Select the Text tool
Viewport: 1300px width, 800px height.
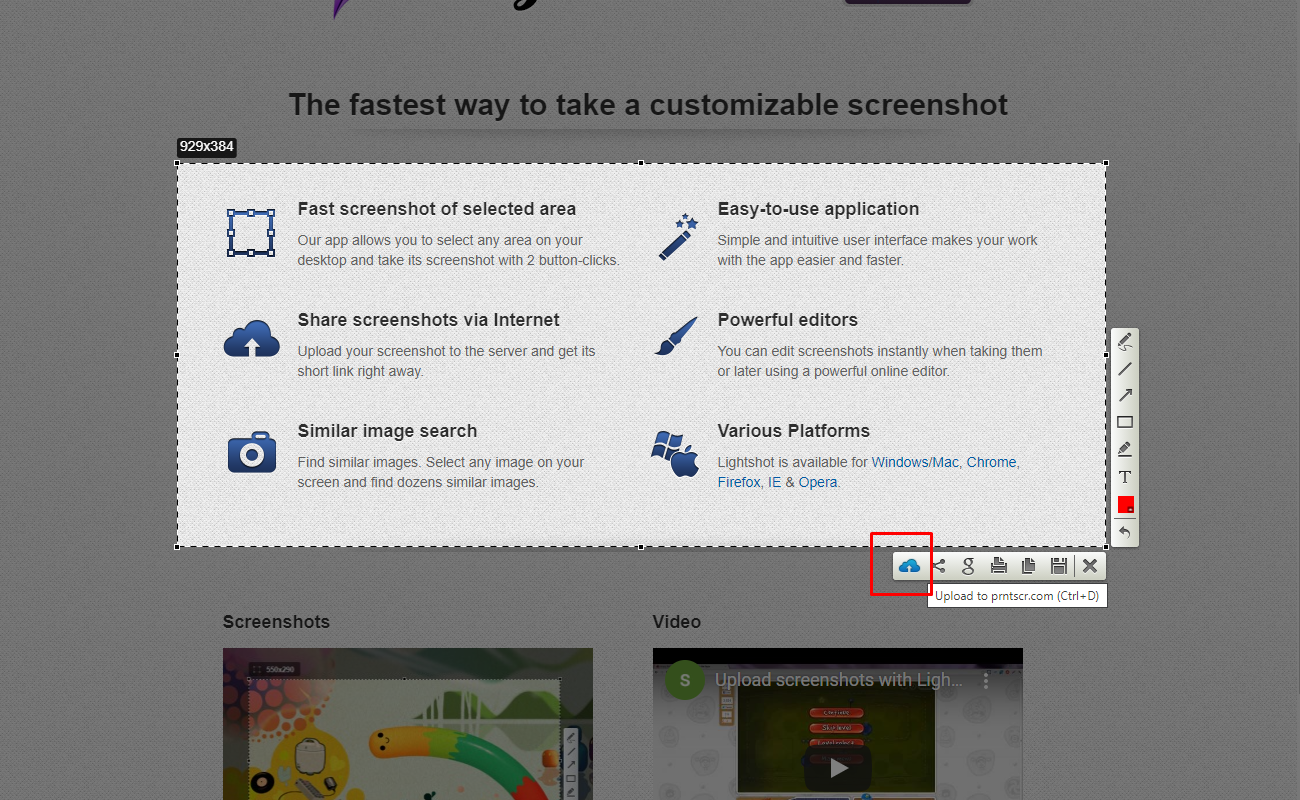(1125, 477)
